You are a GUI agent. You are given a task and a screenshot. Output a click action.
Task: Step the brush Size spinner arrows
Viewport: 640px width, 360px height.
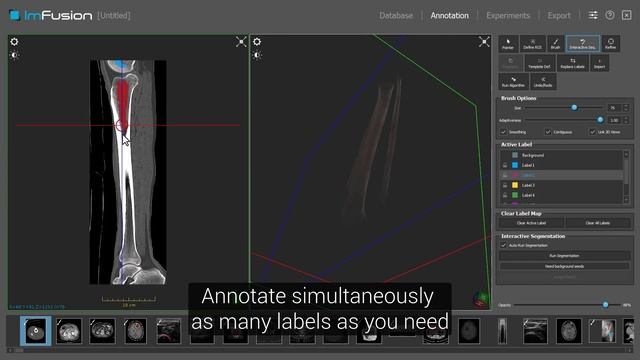click(626, 108)
